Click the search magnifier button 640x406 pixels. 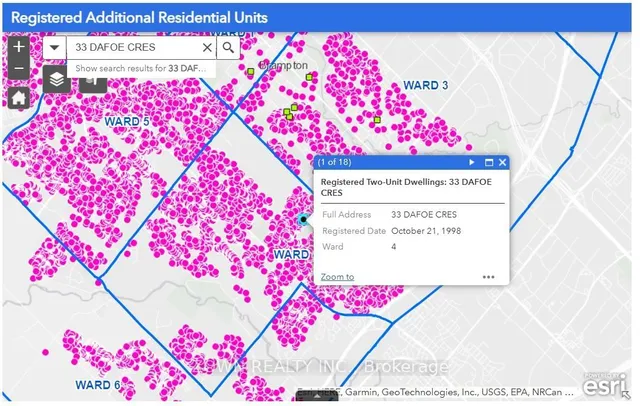click(x=229, y=47)
